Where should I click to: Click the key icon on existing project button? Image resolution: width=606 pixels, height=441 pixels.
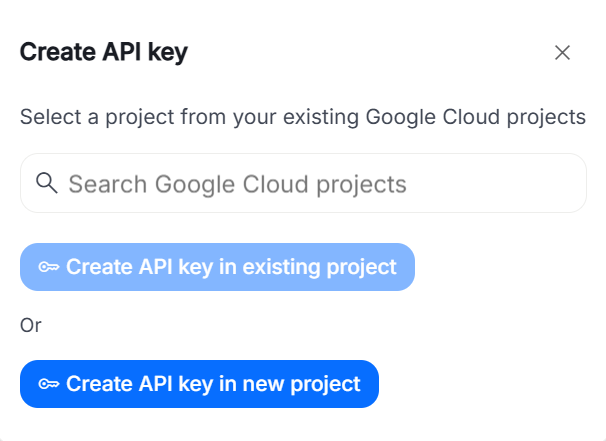(48, 267)
